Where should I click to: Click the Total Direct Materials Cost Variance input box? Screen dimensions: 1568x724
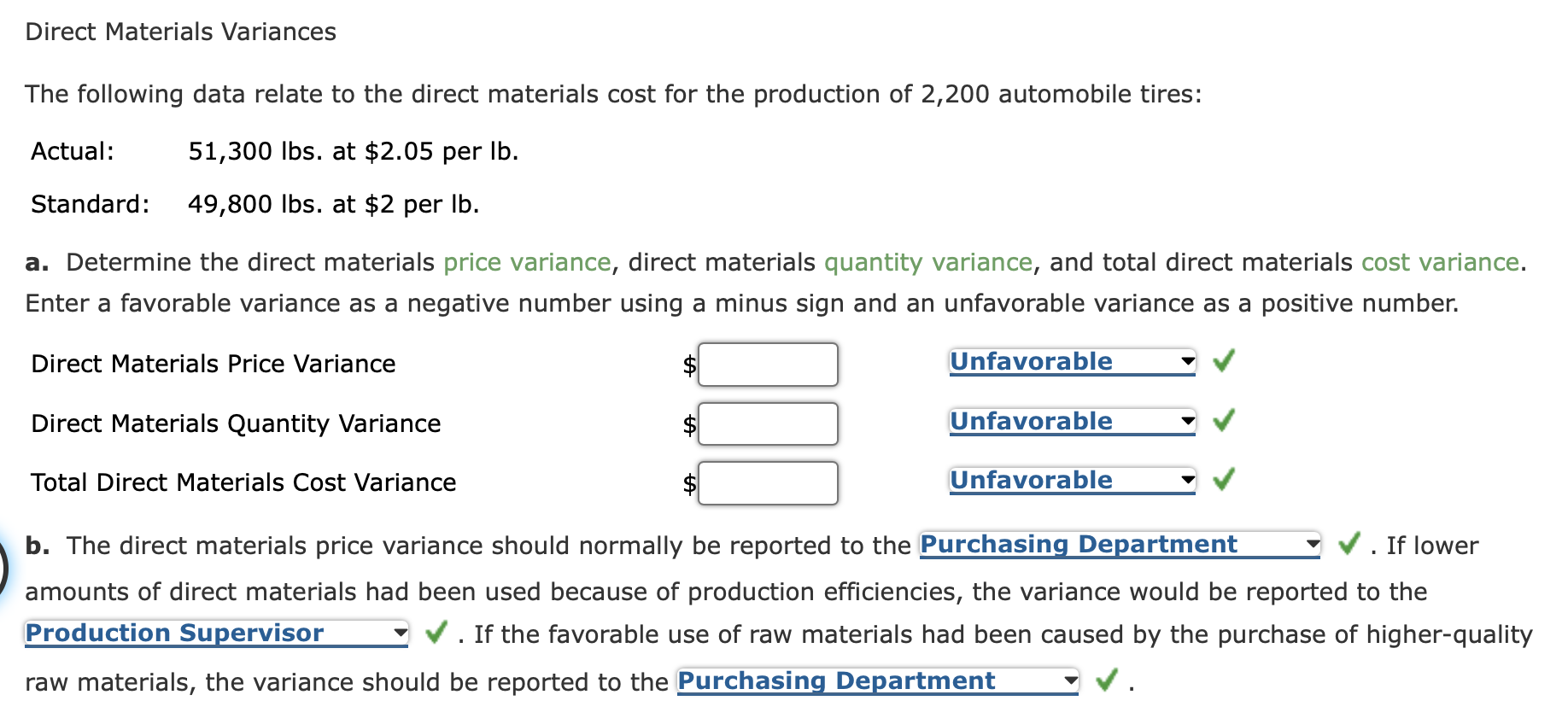tap(767, 482)
